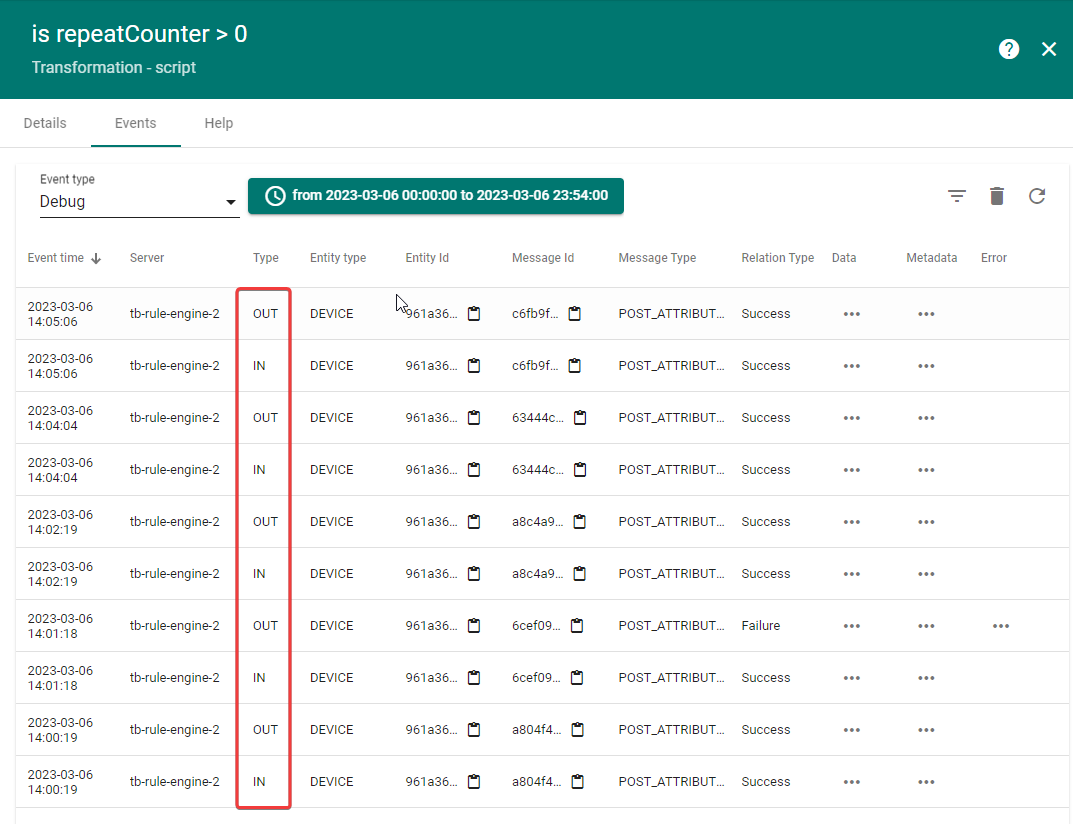The width and height of the screenshot is (1073, 824).
Task: Select the Events tab
Action: pyautogui.click(x=135, y=123)
